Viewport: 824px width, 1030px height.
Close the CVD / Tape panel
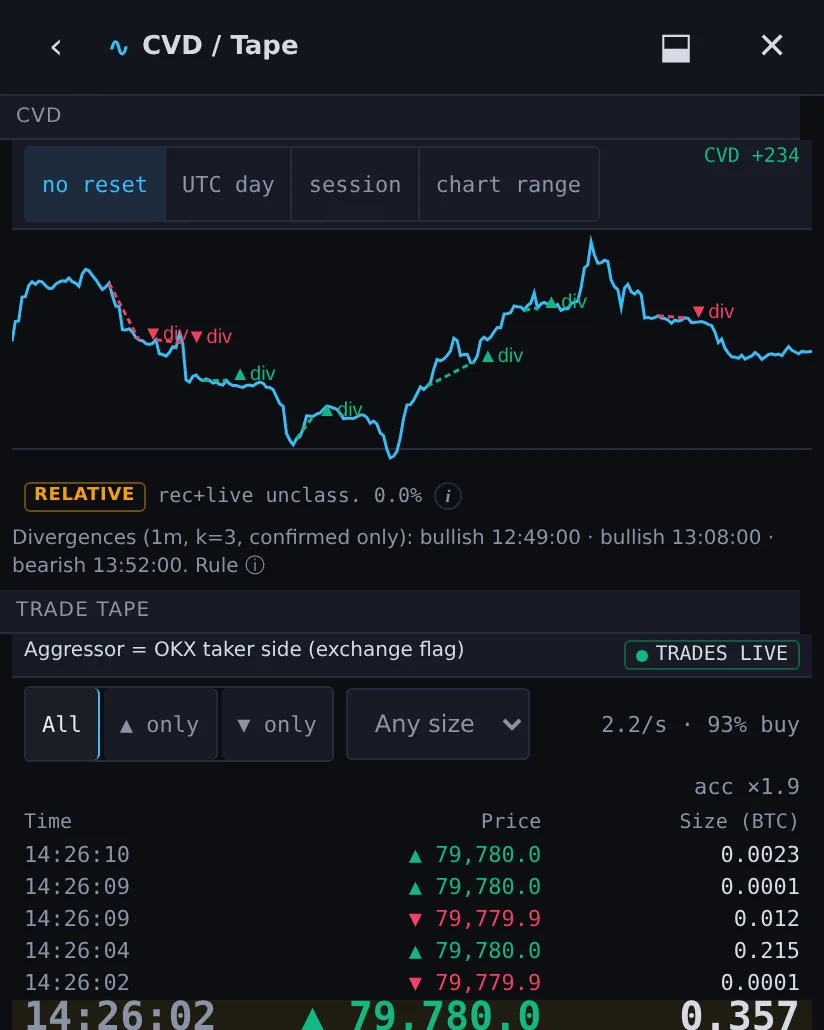(771, 45)
